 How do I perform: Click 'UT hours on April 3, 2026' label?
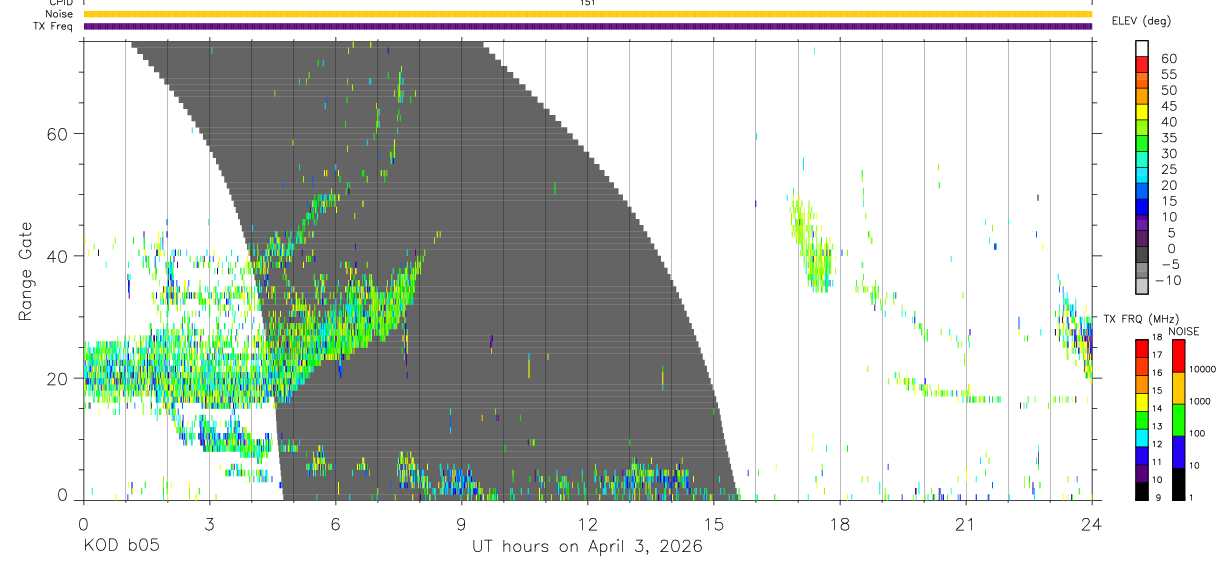[587, 547]
